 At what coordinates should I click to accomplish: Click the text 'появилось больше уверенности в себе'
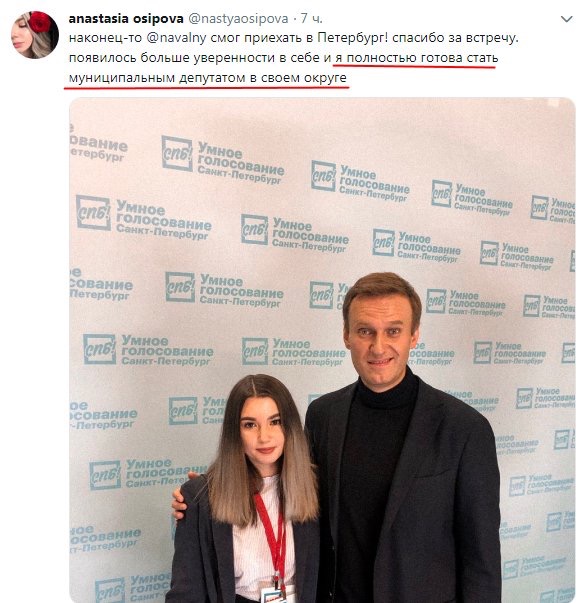coord(194,58)
